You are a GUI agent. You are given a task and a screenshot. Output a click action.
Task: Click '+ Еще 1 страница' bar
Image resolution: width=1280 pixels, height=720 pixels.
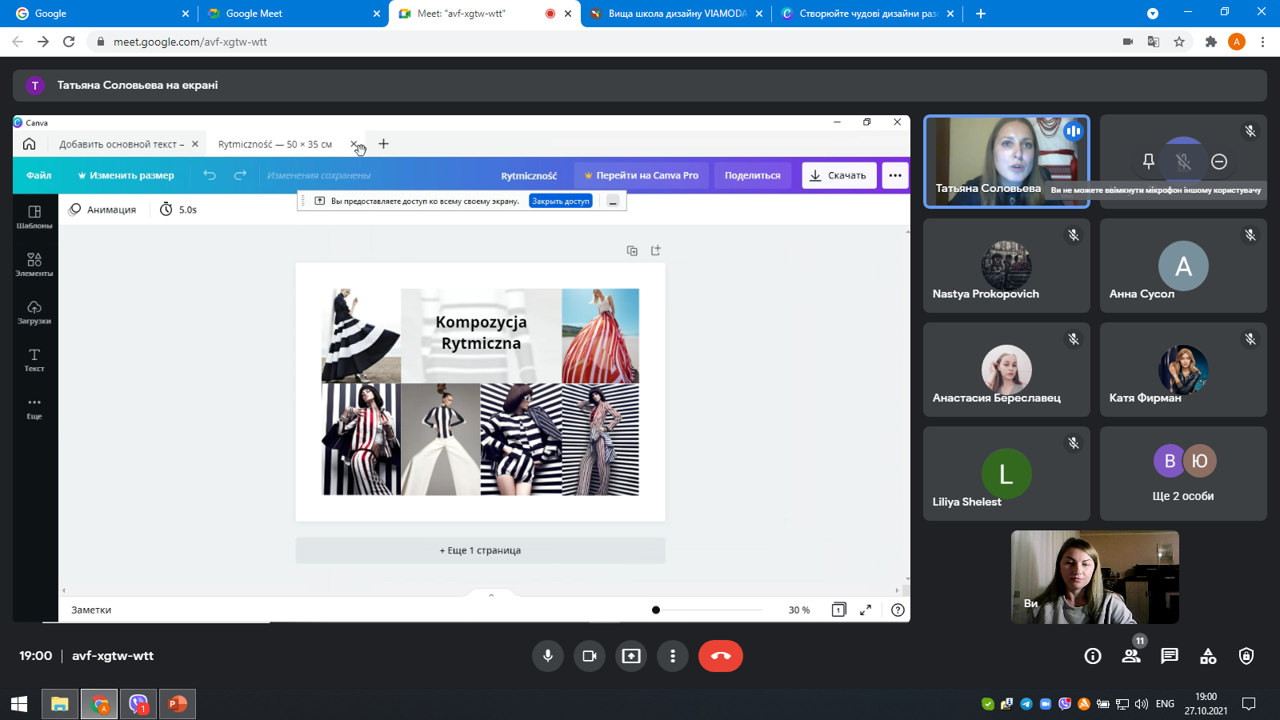click(x=480, y=550)
